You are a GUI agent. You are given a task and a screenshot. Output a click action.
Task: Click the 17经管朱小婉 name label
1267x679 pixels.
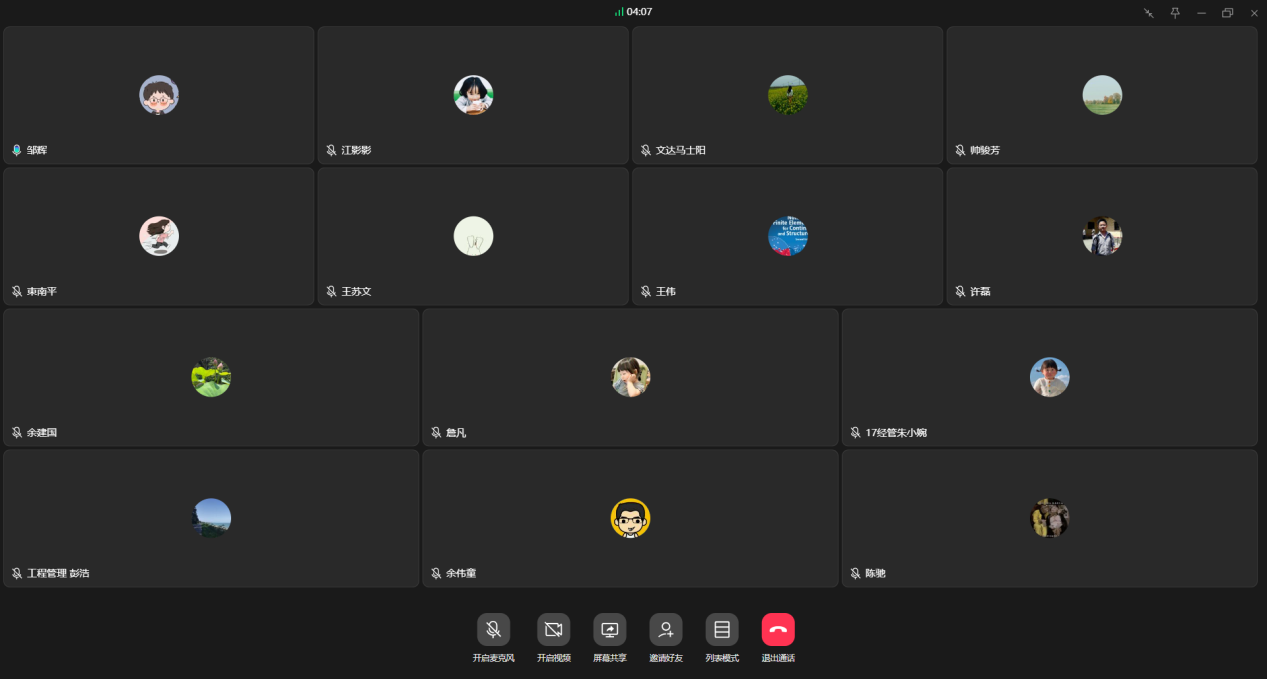coord(895,432)
